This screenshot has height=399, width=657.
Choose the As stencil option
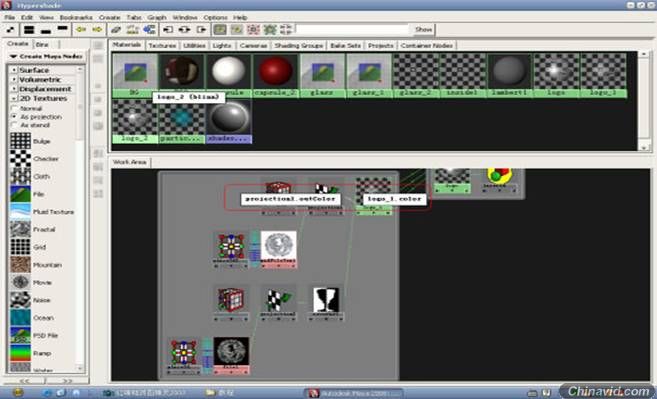(x=14, y=125)
